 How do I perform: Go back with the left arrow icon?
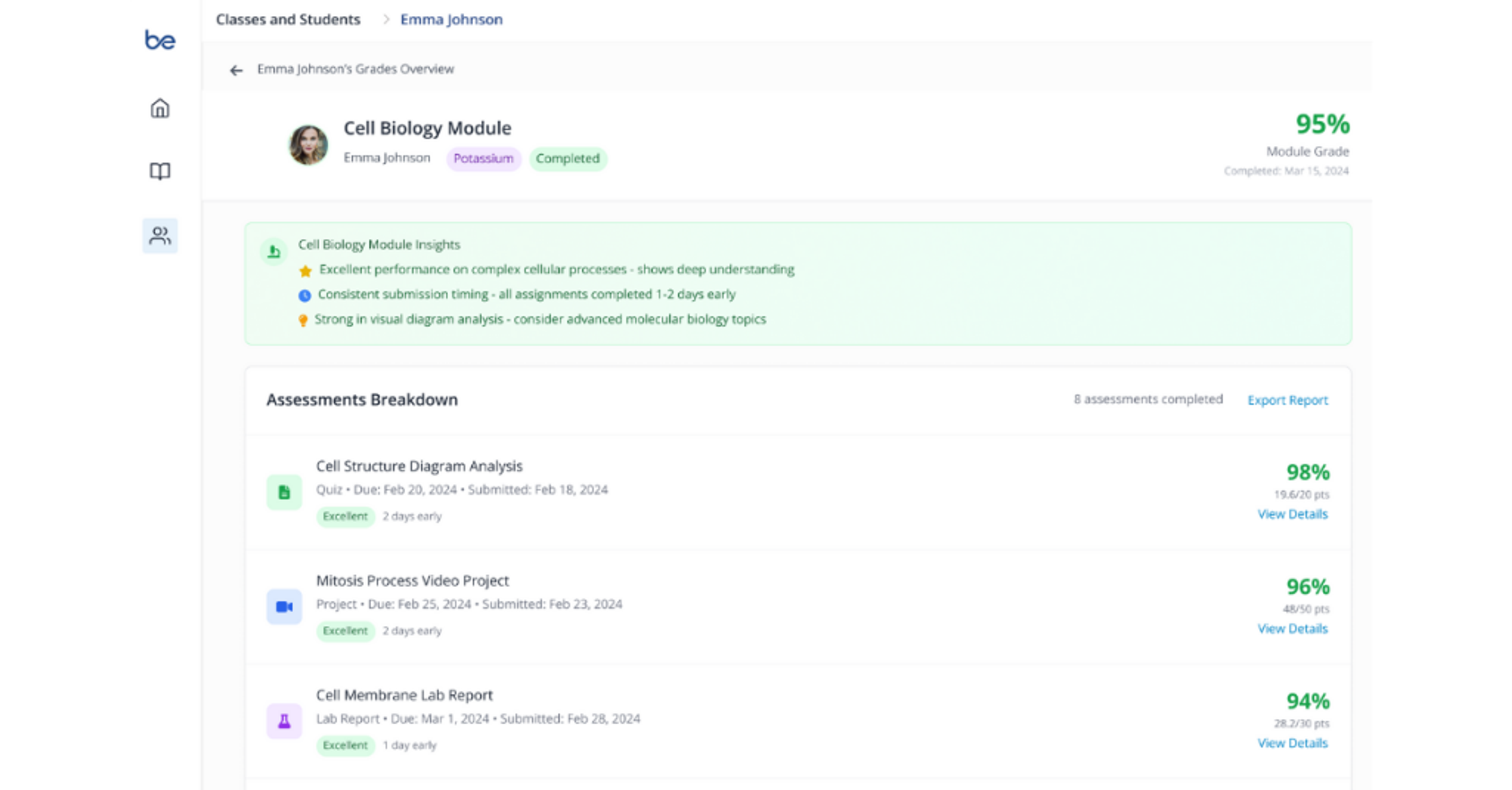(236, 70)
